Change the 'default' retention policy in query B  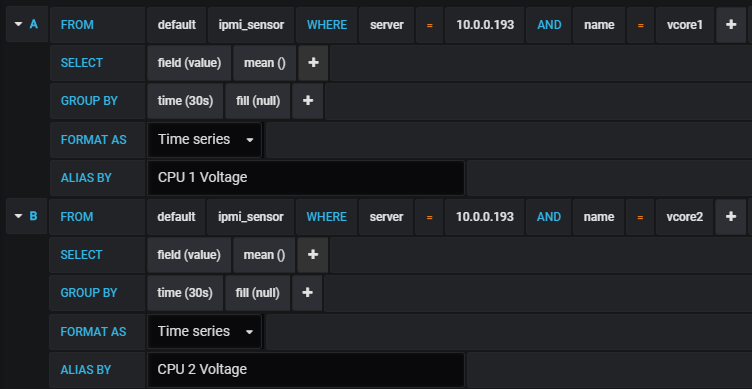coord(176,217)
